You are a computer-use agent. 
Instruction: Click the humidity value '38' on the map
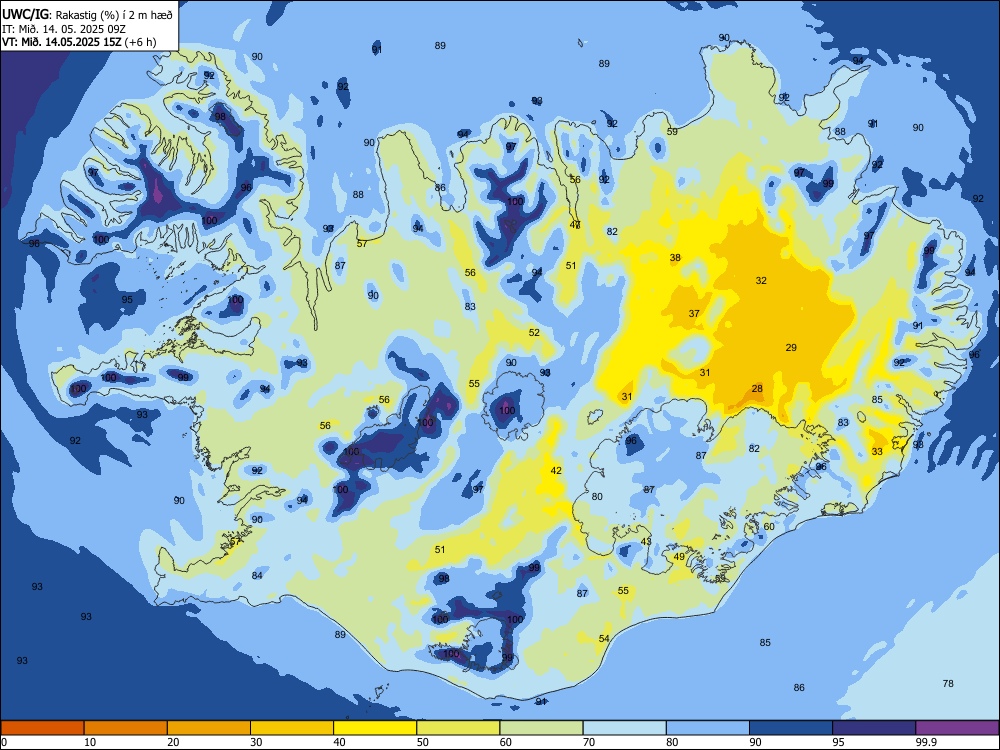pos(675,258)
